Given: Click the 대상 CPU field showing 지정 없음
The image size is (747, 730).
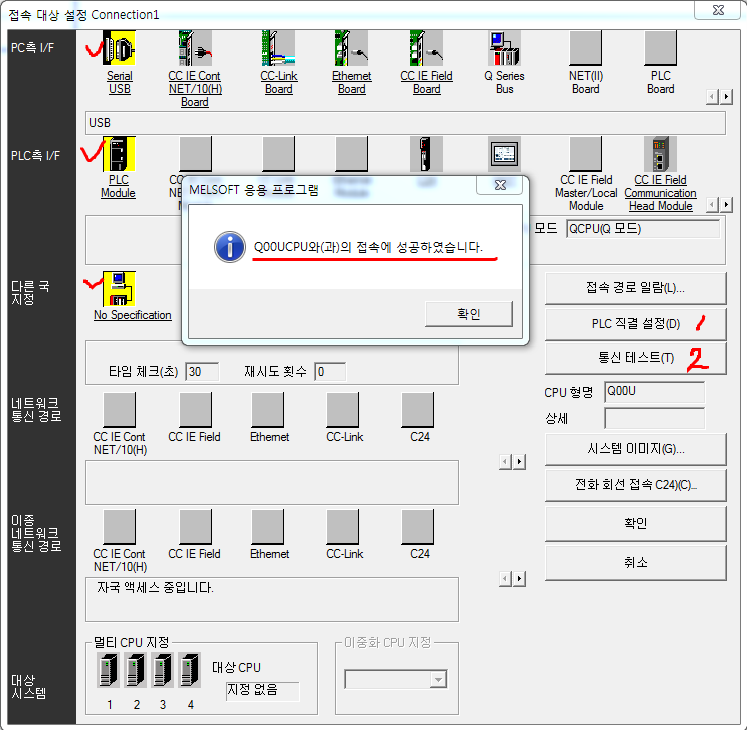Looking at the screenshot, I should tap(262, 691).
